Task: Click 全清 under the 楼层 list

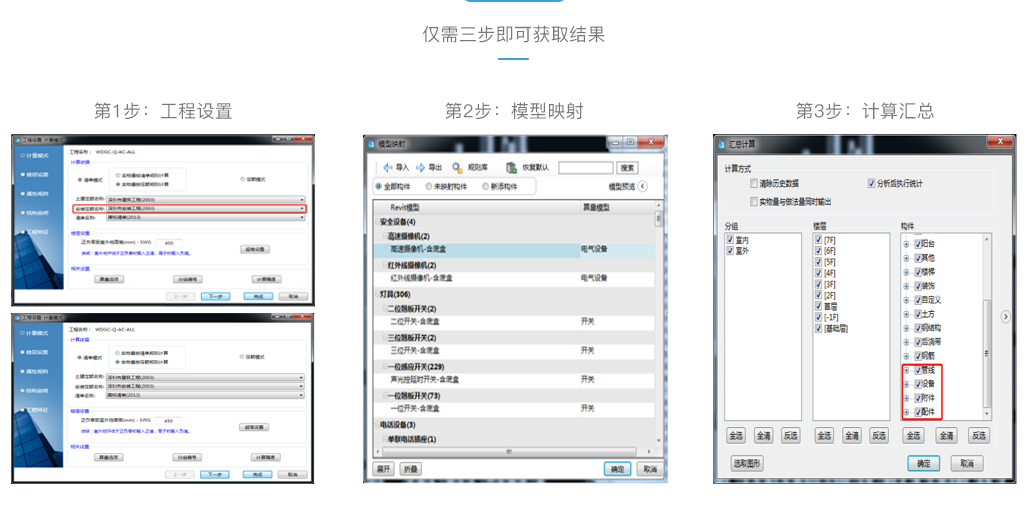Action: coord(851,436)
